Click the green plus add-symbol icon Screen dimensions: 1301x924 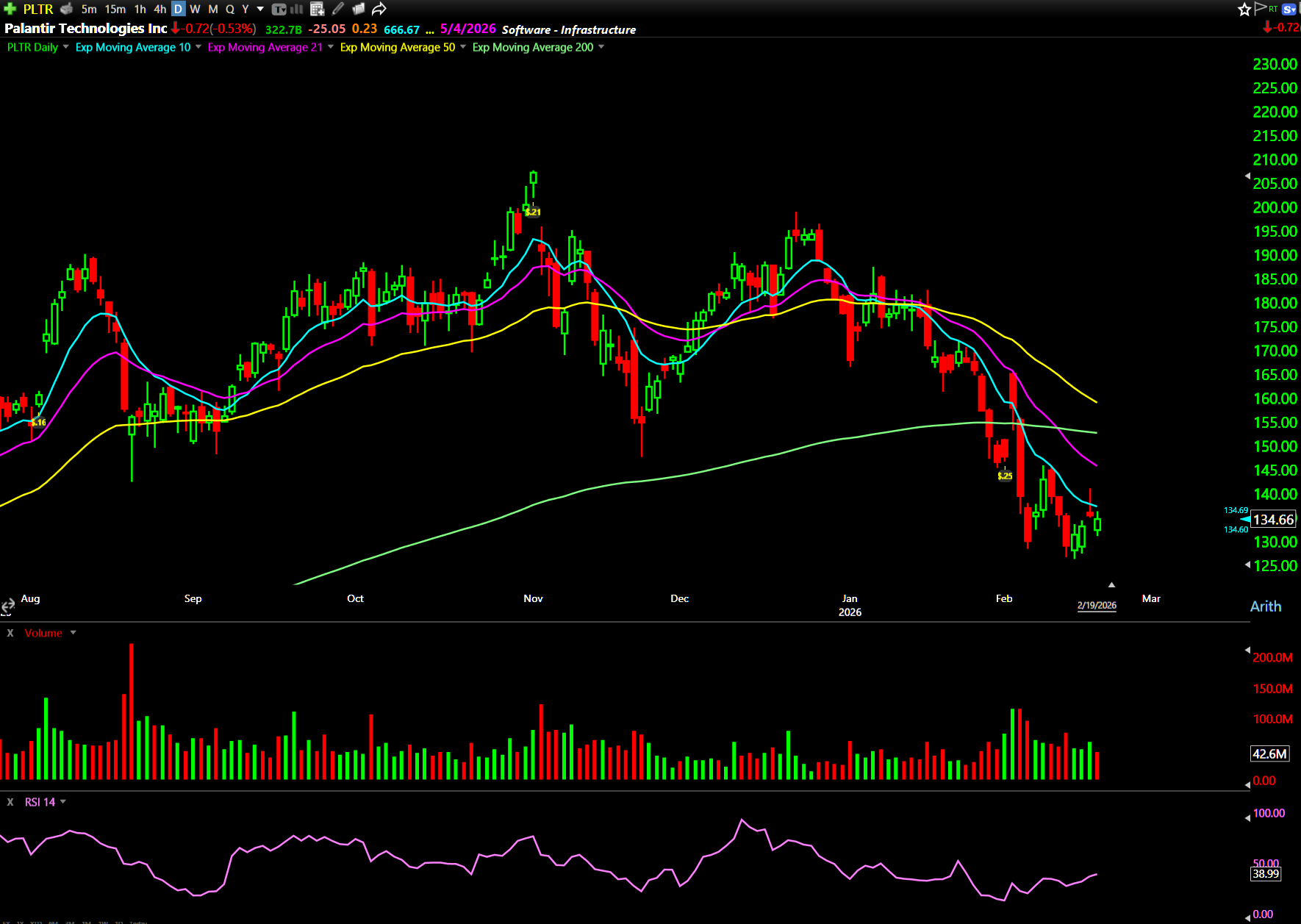tap(10, 9)
